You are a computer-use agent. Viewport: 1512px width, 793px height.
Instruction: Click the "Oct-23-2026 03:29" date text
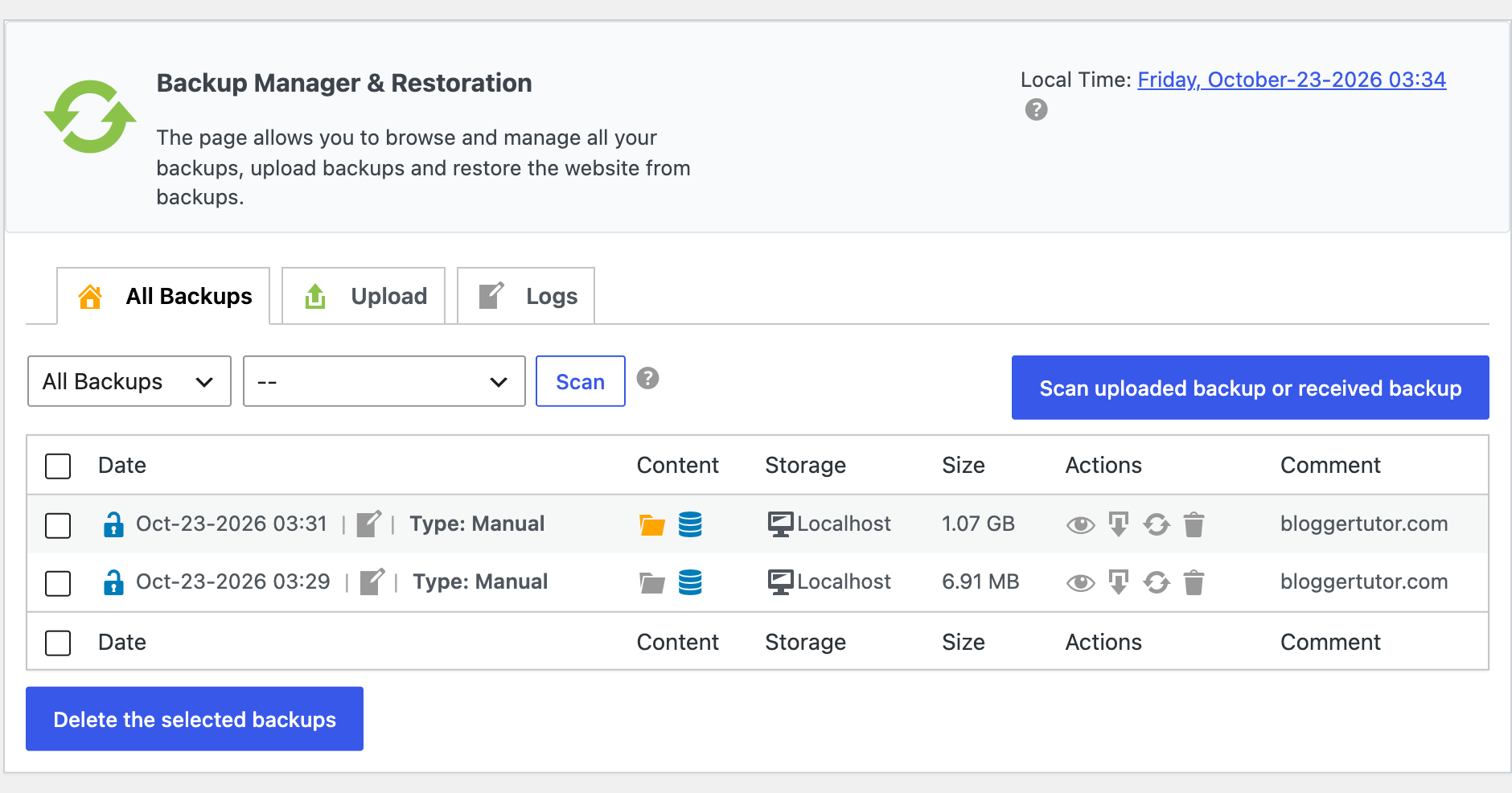click(233, 581)
